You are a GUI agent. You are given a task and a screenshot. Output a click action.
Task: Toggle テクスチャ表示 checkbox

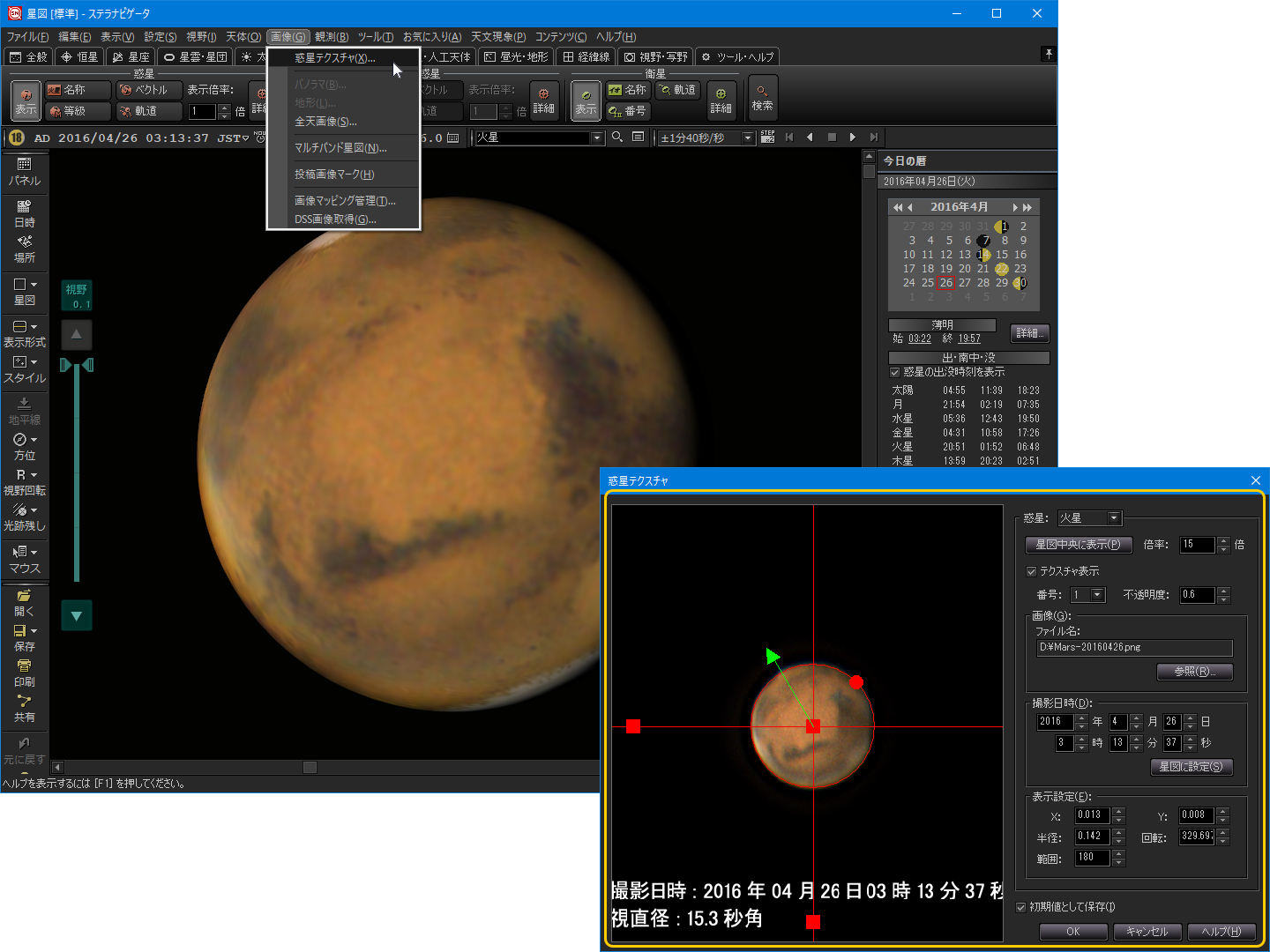tap(1032, 571)
